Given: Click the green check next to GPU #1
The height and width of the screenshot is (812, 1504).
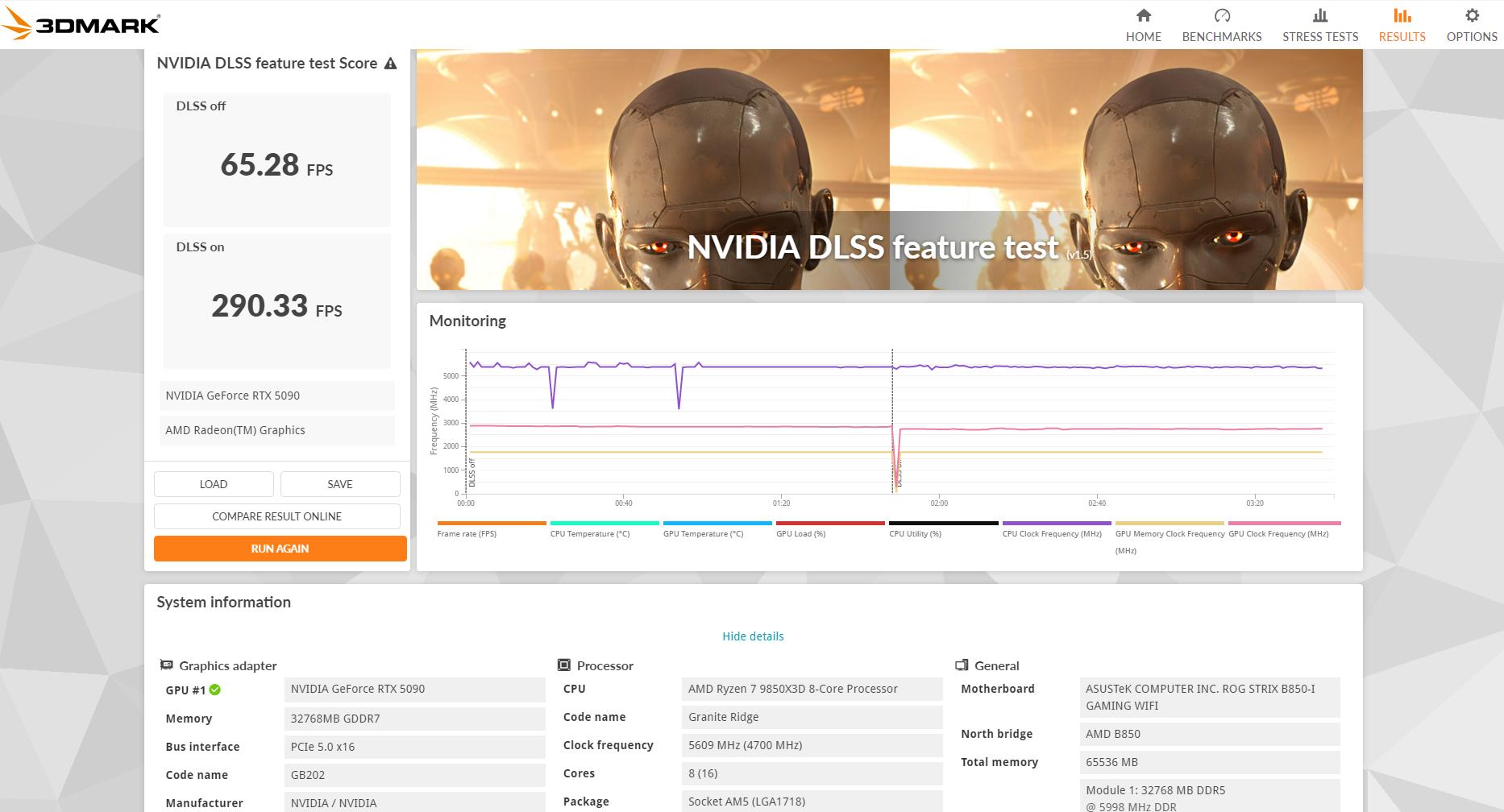Looking at the screenshot, I should (215, 690).
